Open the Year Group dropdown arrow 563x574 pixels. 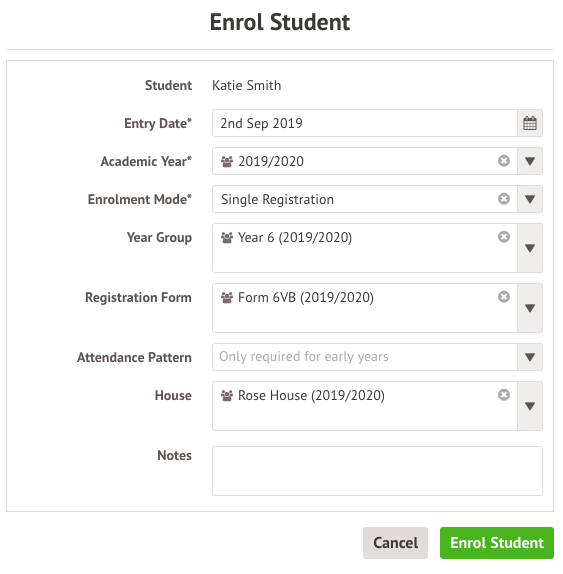[x=530, y=248]
